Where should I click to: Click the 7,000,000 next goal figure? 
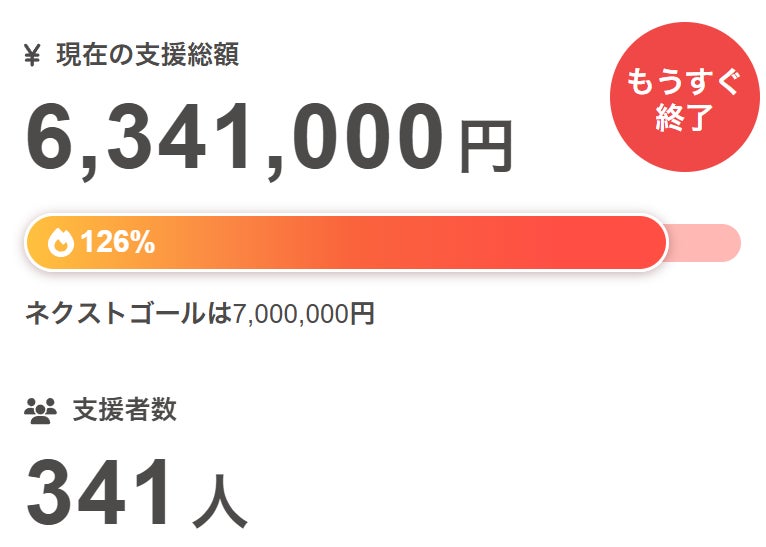290,314
